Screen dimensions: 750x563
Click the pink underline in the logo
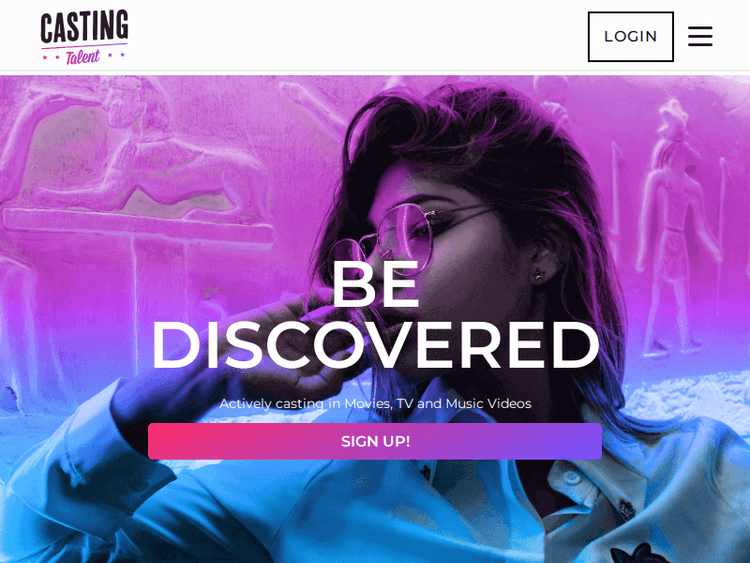[x=84, y=46]
